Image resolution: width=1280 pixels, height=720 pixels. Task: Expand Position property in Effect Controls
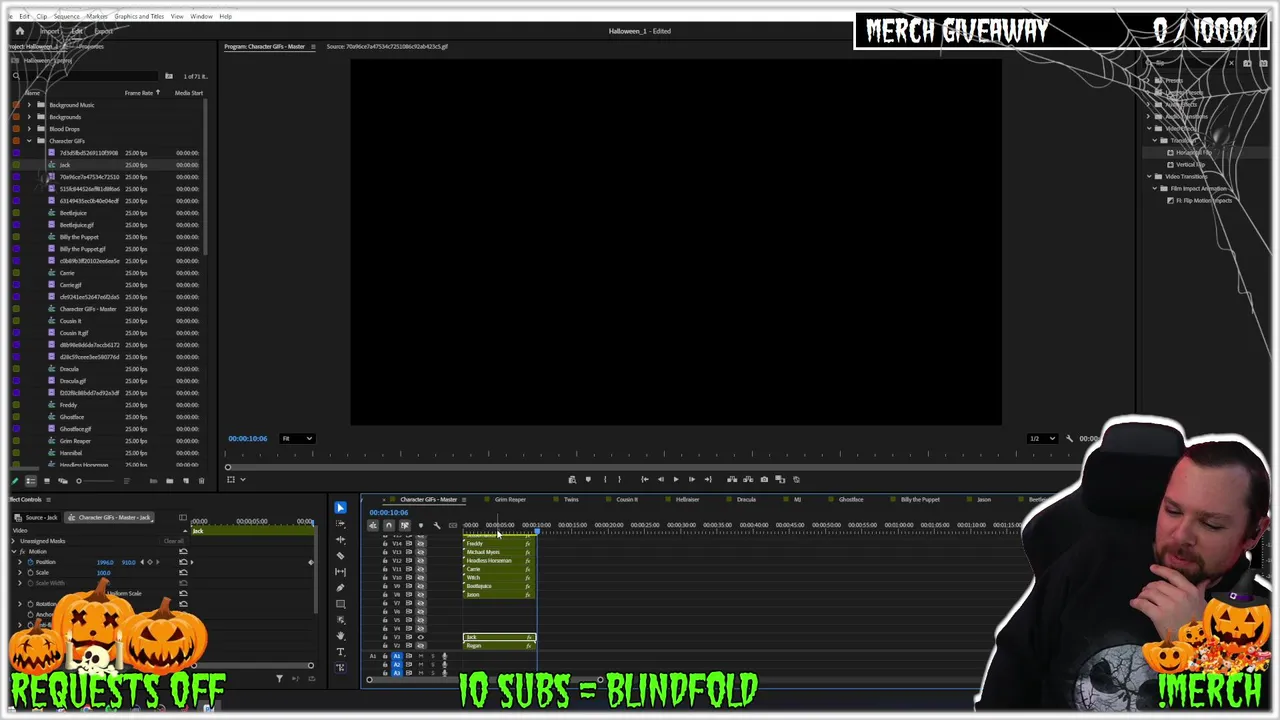(x=19, y=562)
